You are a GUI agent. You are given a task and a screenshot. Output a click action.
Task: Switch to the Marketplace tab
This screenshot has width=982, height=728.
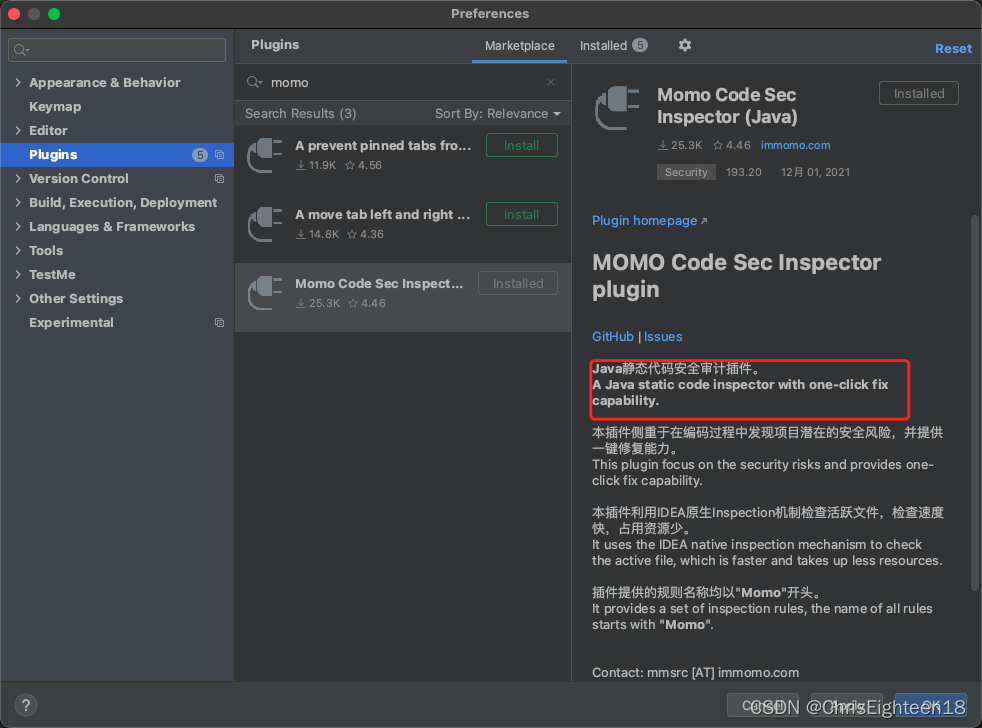coord(519,46)
